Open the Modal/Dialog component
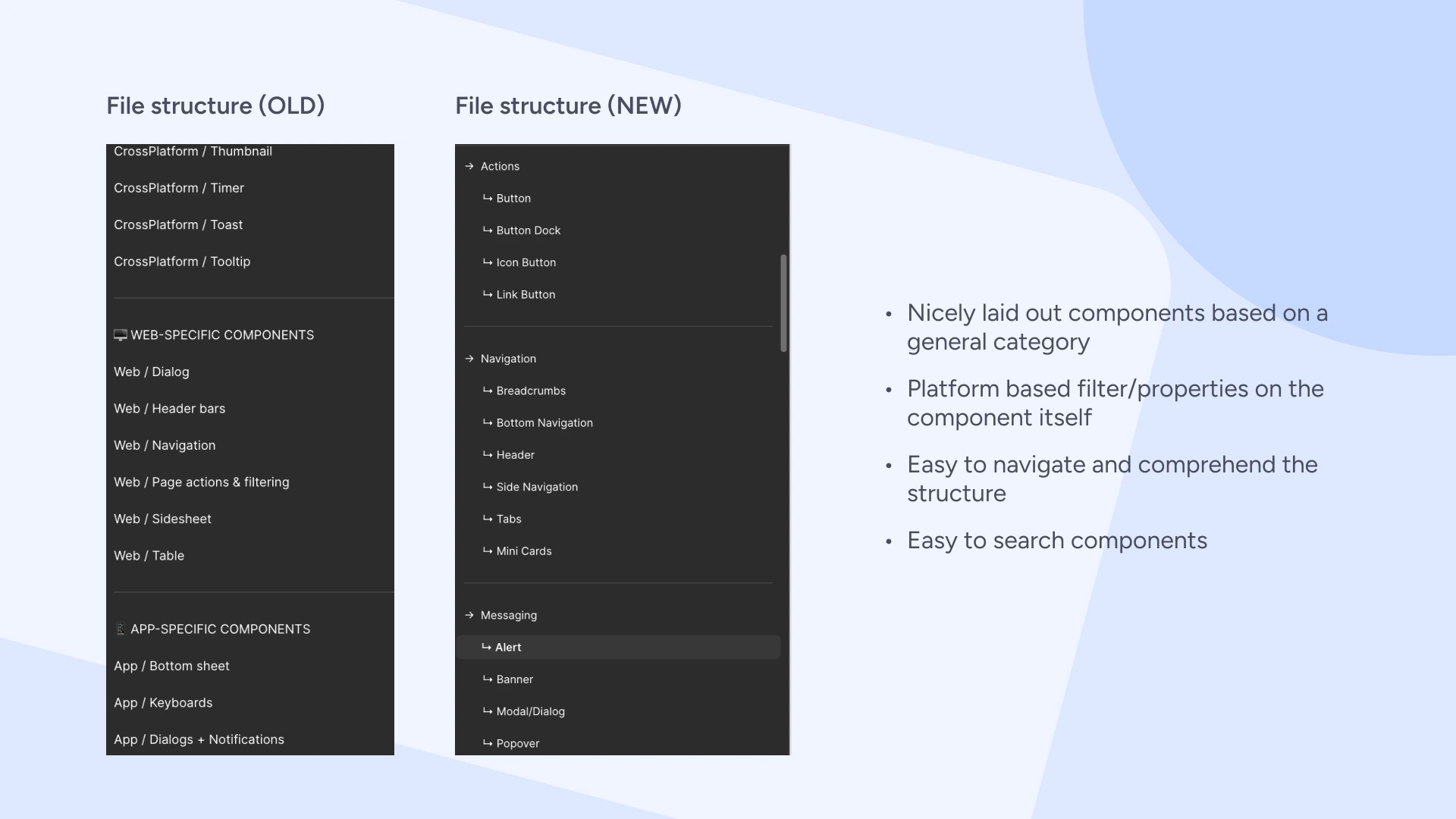 [530, 711]
